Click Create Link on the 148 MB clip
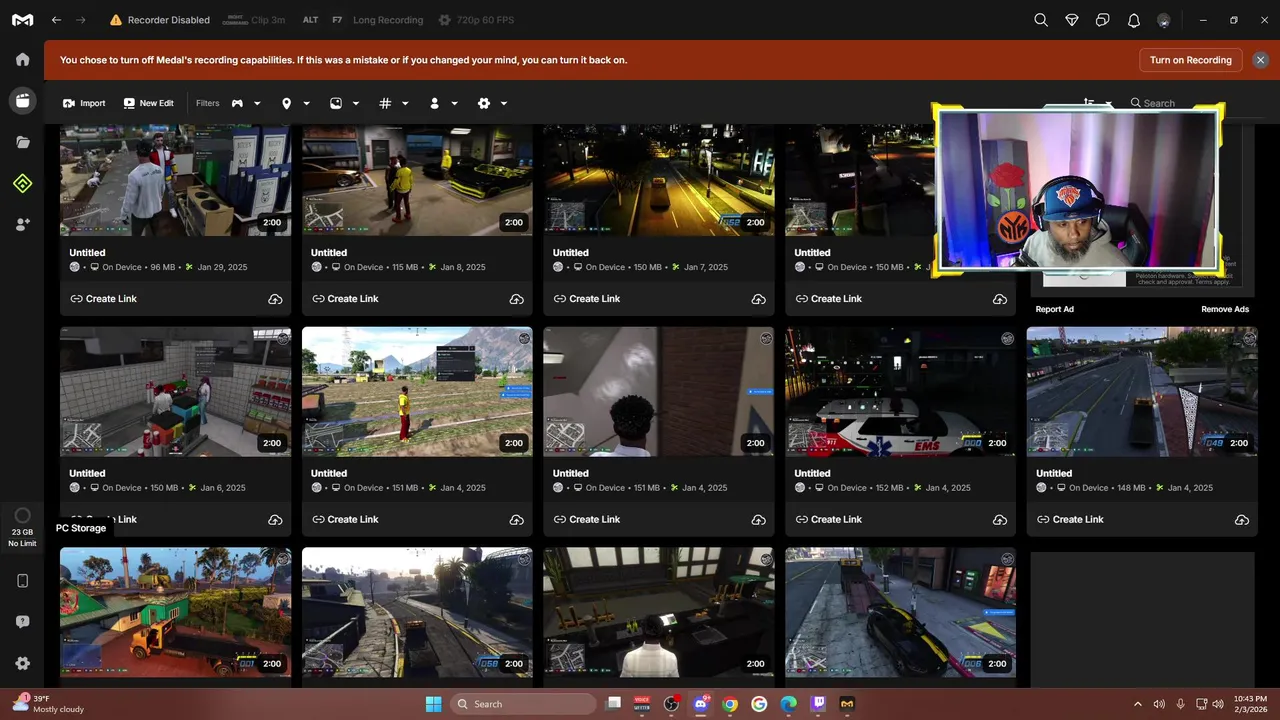 coord(1070,520)
